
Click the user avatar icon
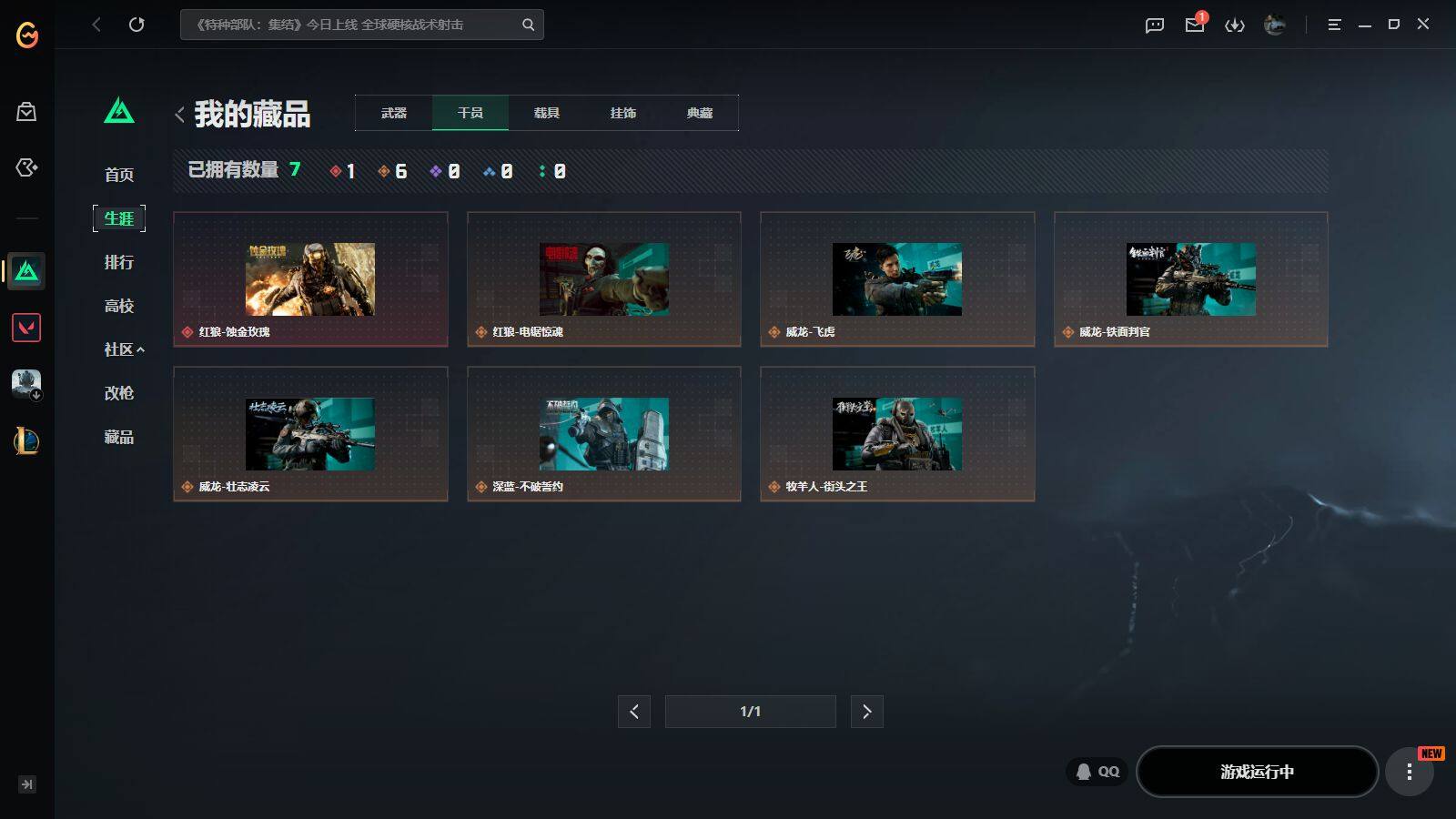click(x=1274, y=25)
